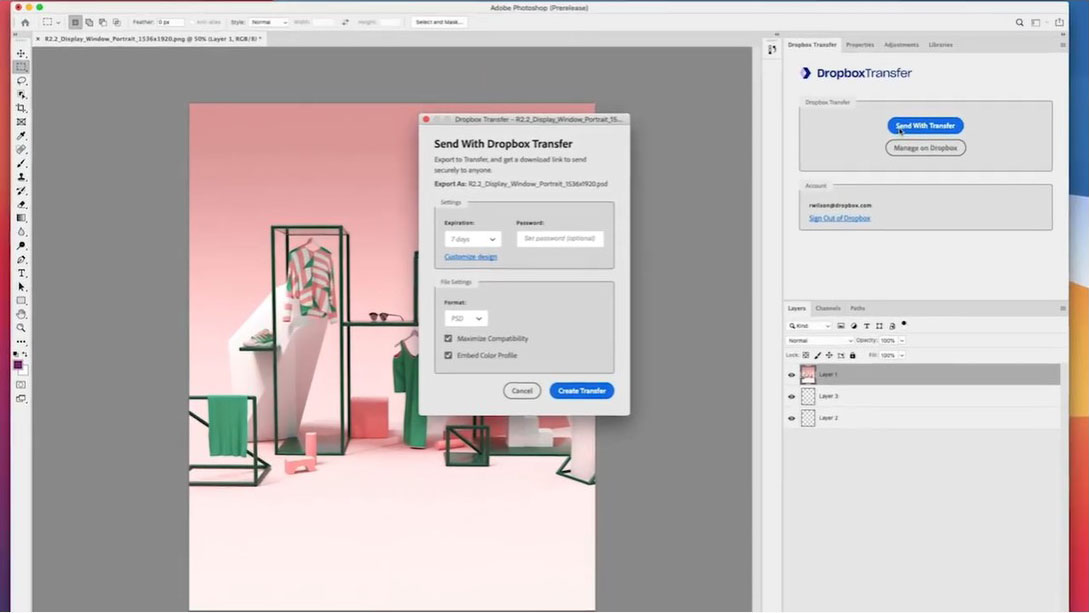Select the Lasso tool
This screenshot has width=1089, height=613.
coord(21,81)
